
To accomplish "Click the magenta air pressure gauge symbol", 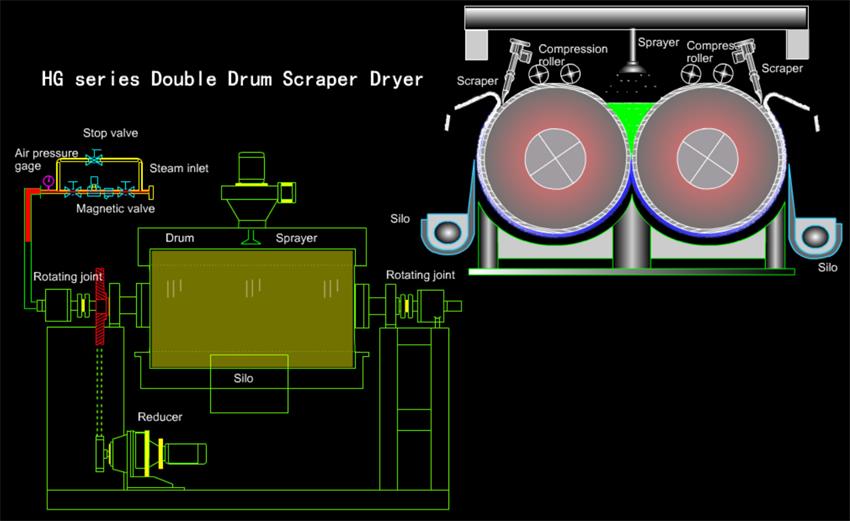I will [x=49, y=181].
